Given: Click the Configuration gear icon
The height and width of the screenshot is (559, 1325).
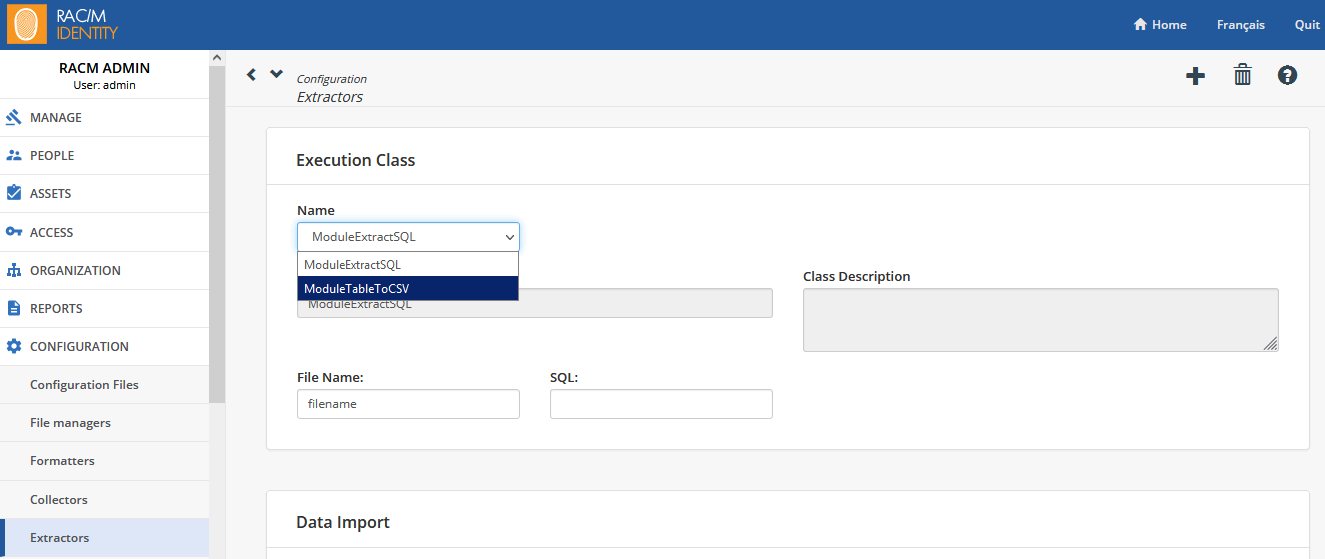Looking at the screenshot, I should pyautogui.click(x=14, y=346).
